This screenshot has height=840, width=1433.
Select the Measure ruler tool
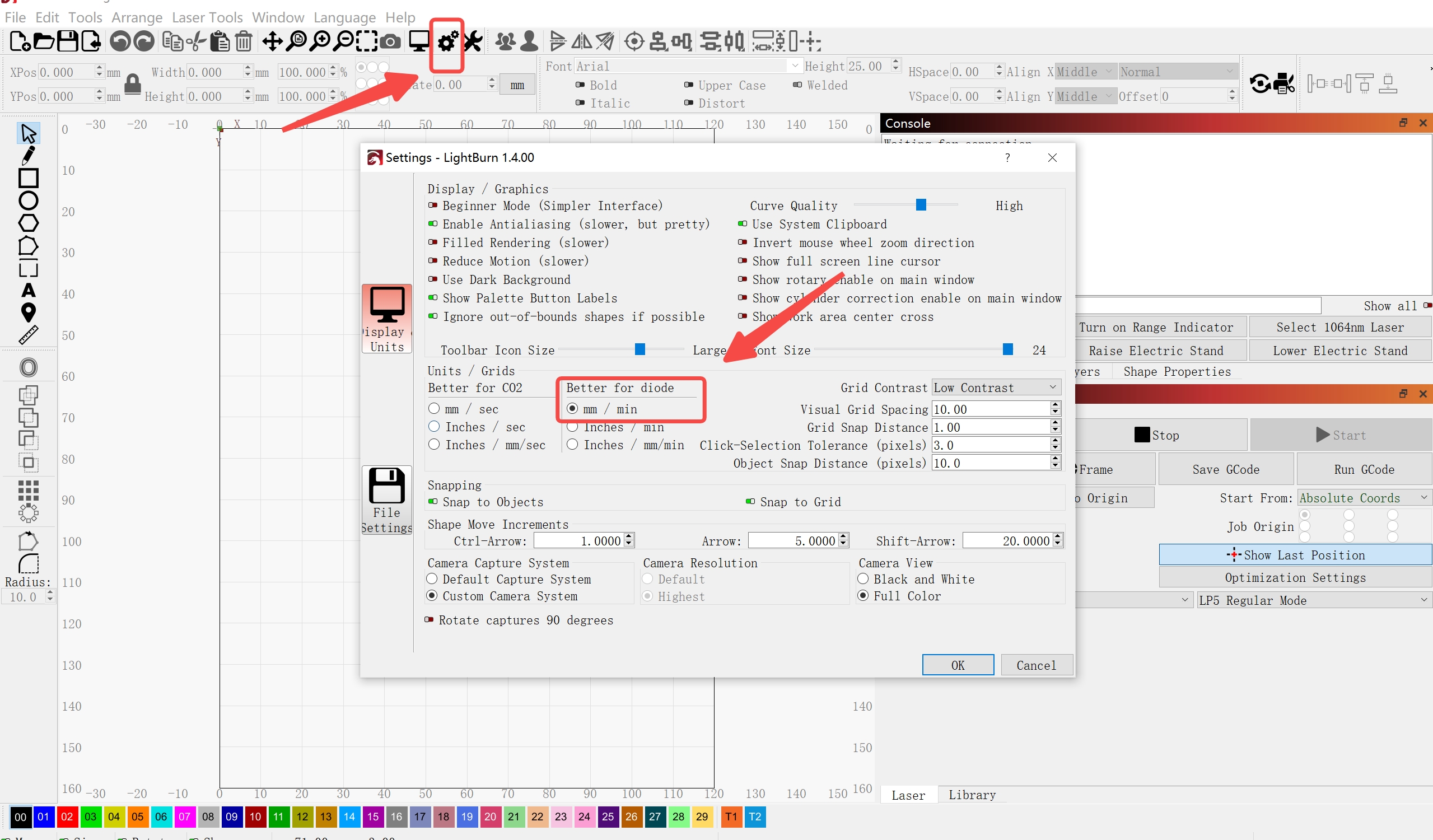29,335
